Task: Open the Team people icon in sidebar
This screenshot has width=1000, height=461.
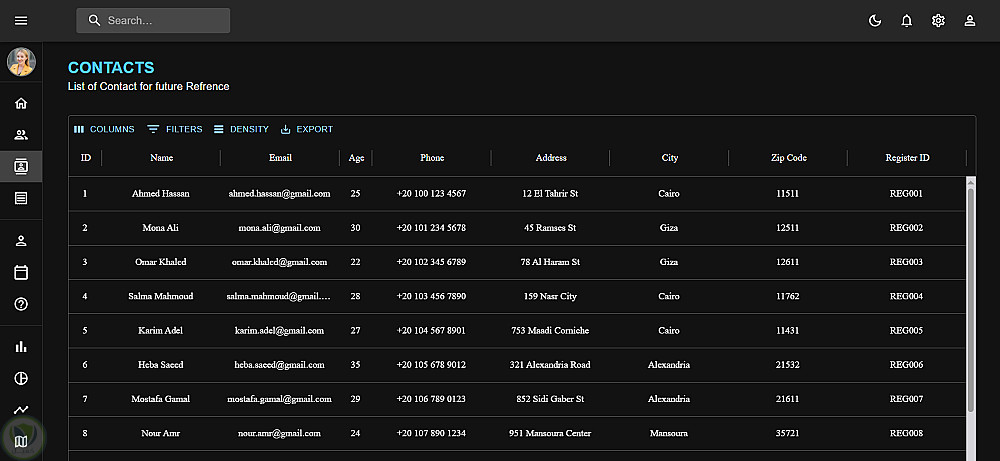Action: click(21, 135)
